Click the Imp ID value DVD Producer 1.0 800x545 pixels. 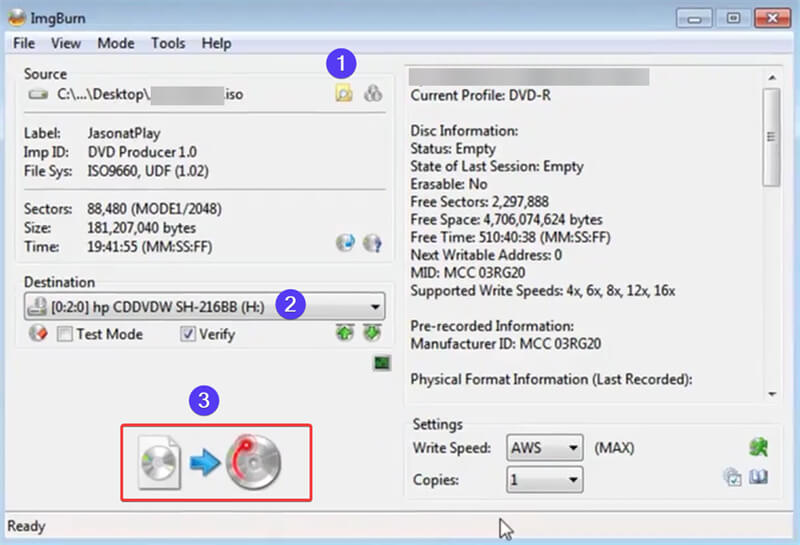tap(142, 152)
